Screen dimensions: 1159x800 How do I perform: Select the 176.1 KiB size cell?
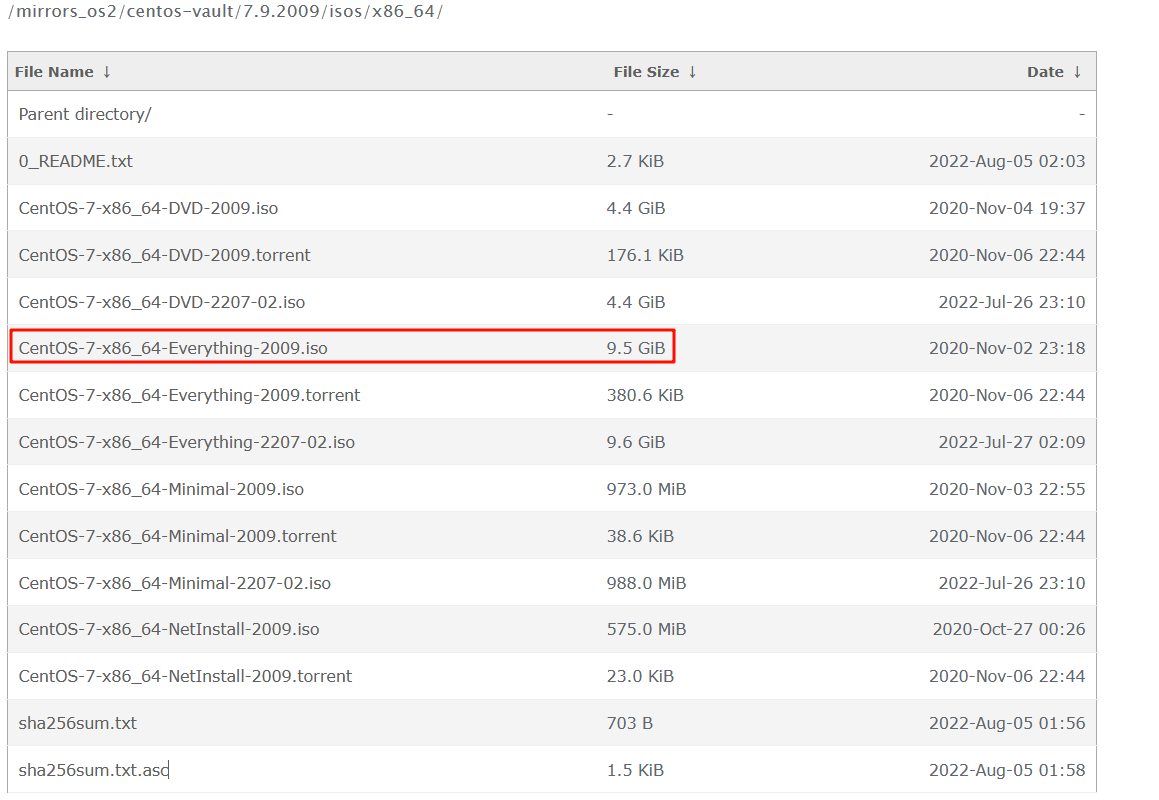coord(645,255)
